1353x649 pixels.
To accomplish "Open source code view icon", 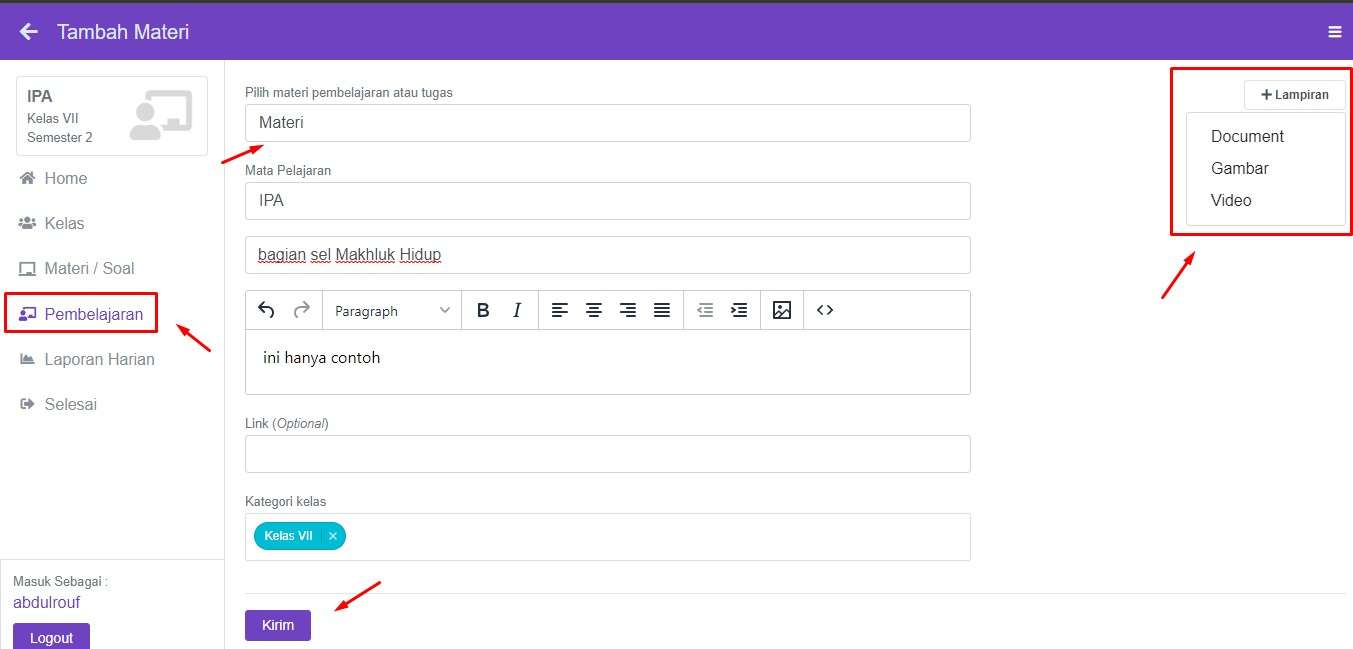I will [x=825, y=310].
